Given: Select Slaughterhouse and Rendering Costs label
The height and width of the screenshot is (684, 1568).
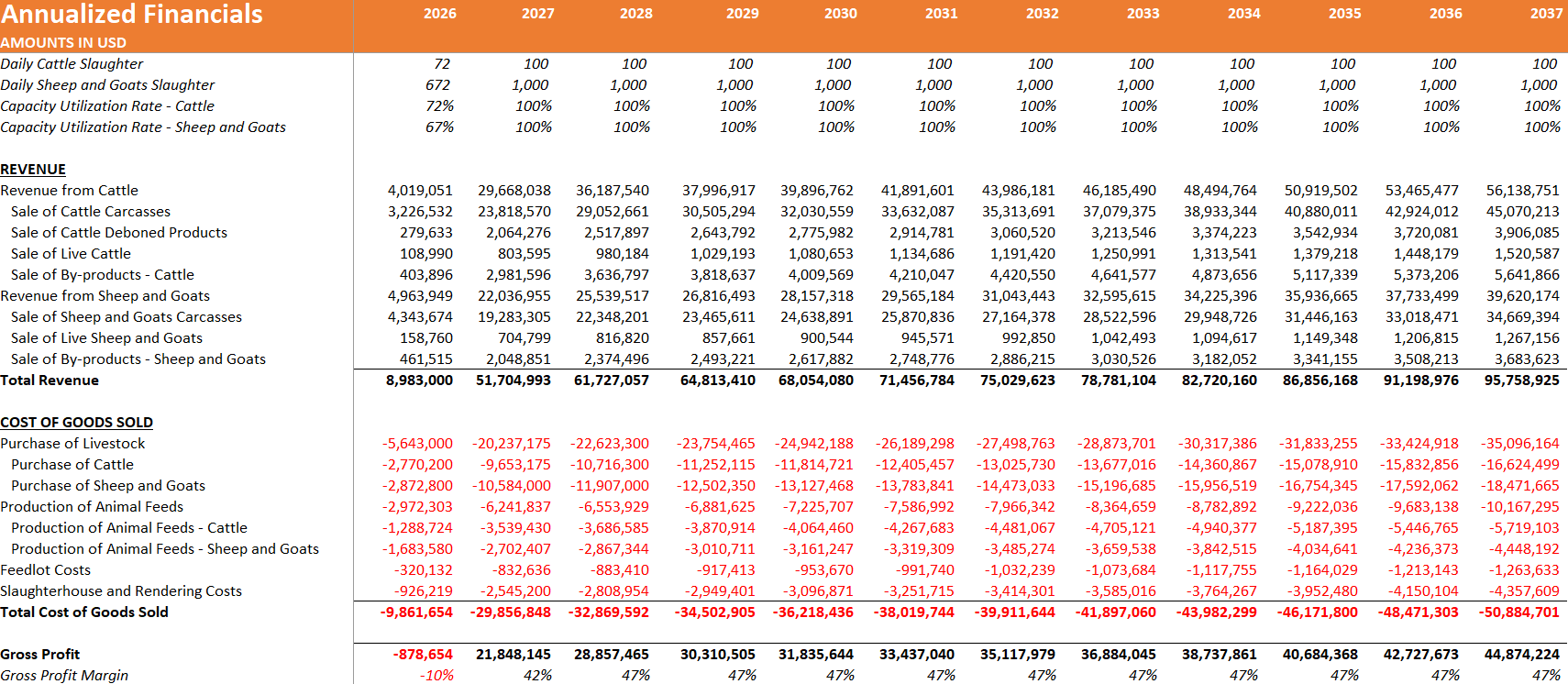Looking at the screenshot, I should (121, 590).
